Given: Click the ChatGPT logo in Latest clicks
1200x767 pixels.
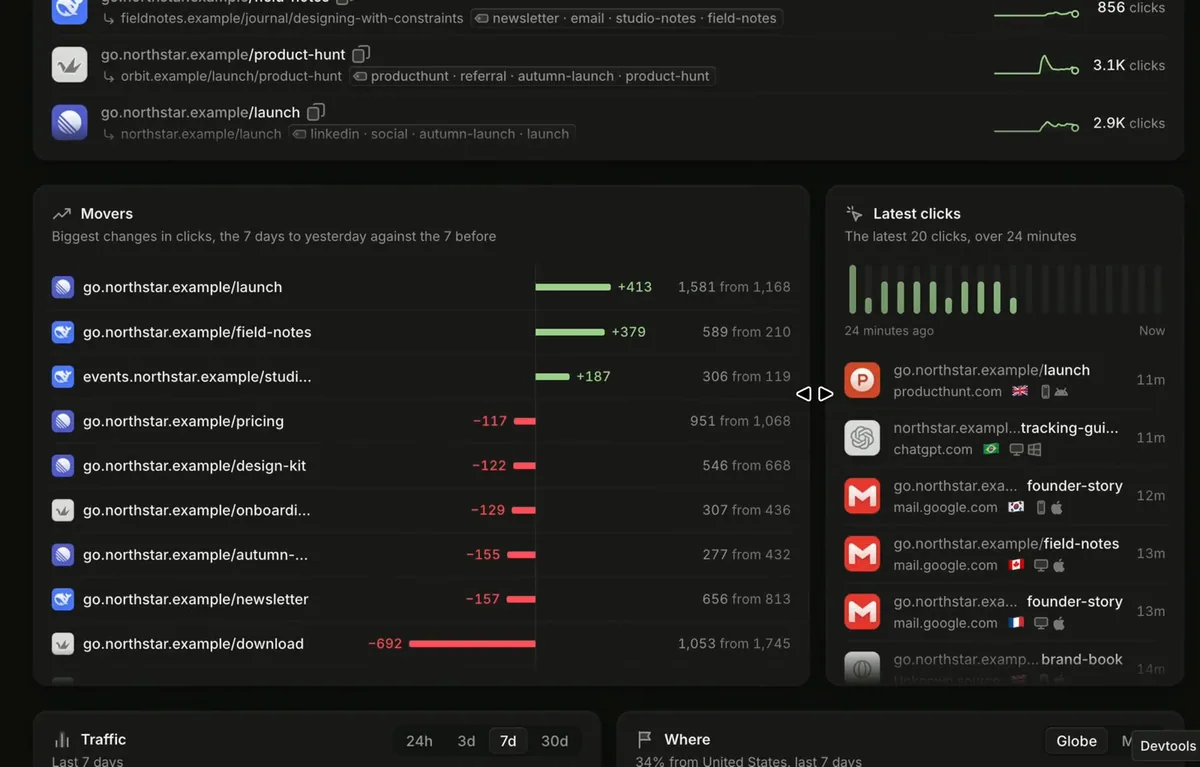Looking at the screenshot, I should coord(862,438).
